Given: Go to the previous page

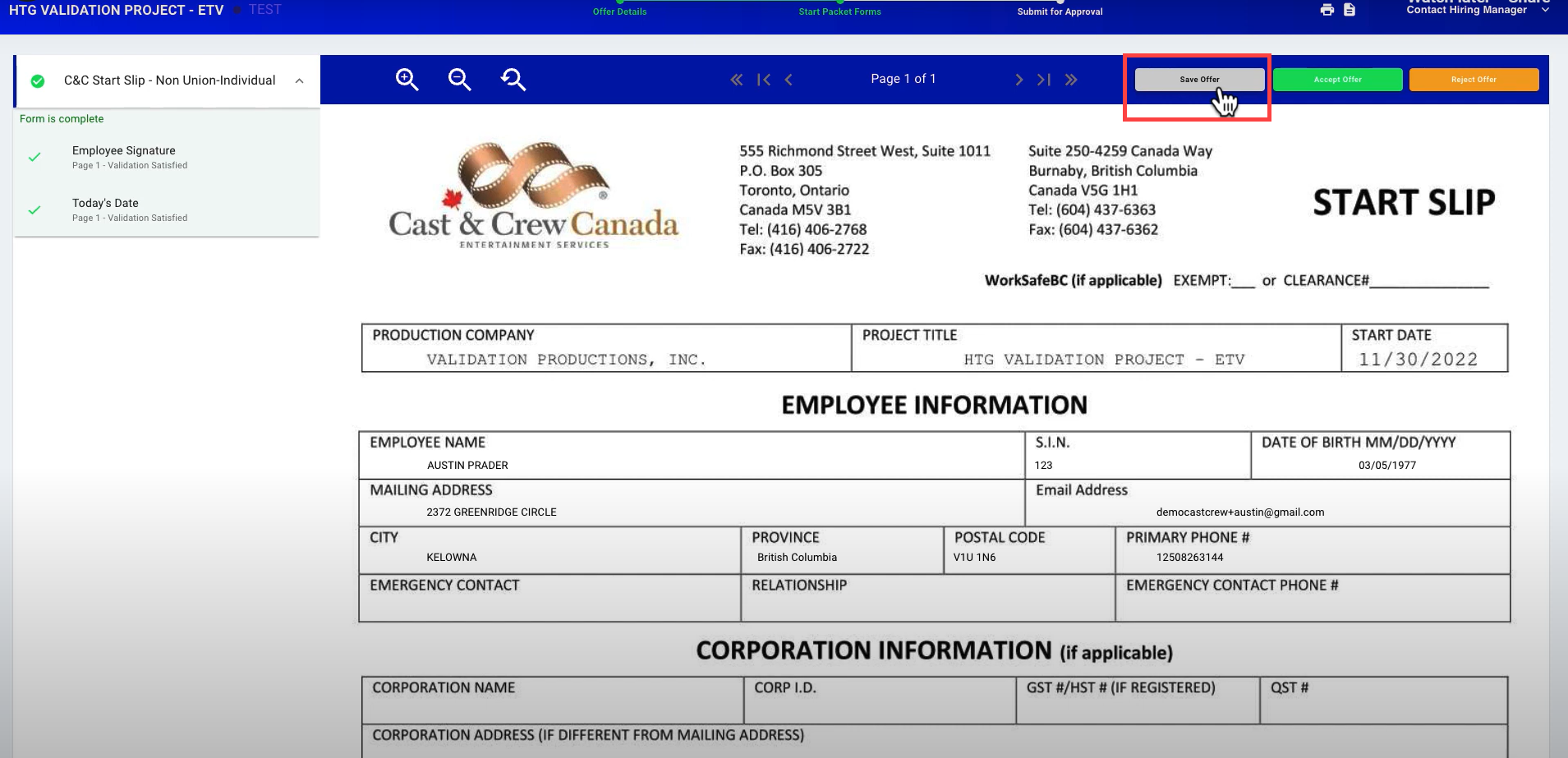Looking at the screenshot, I should (x=789, y=80).
